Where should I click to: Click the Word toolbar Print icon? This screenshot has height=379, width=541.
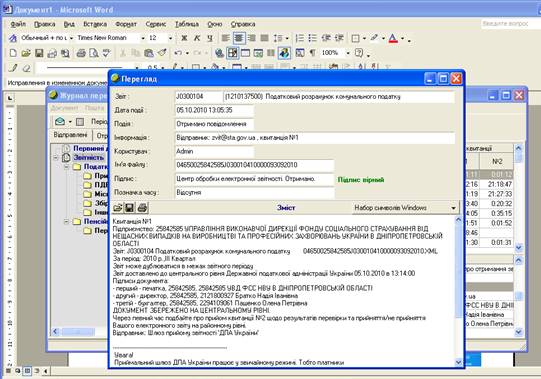pyautogui.click(x=81, y=53)
